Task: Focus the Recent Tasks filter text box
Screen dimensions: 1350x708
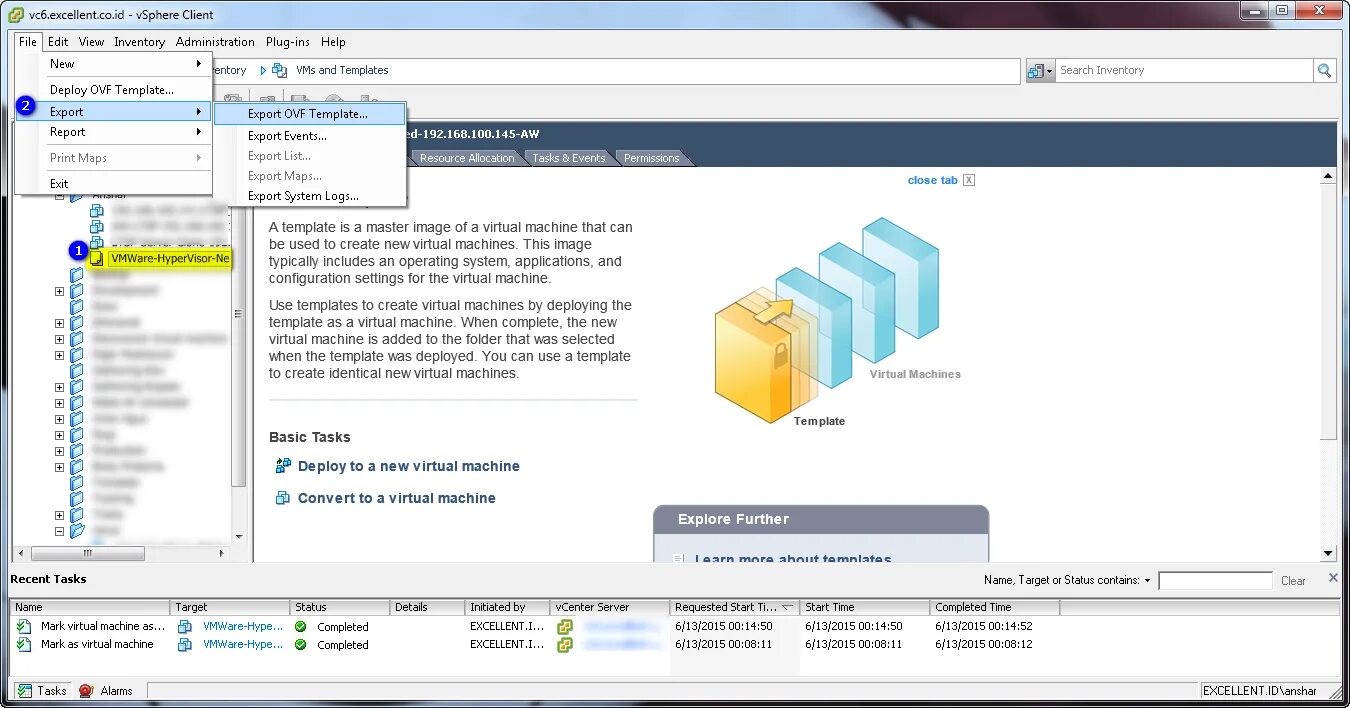Action: tap(1215, 580)
